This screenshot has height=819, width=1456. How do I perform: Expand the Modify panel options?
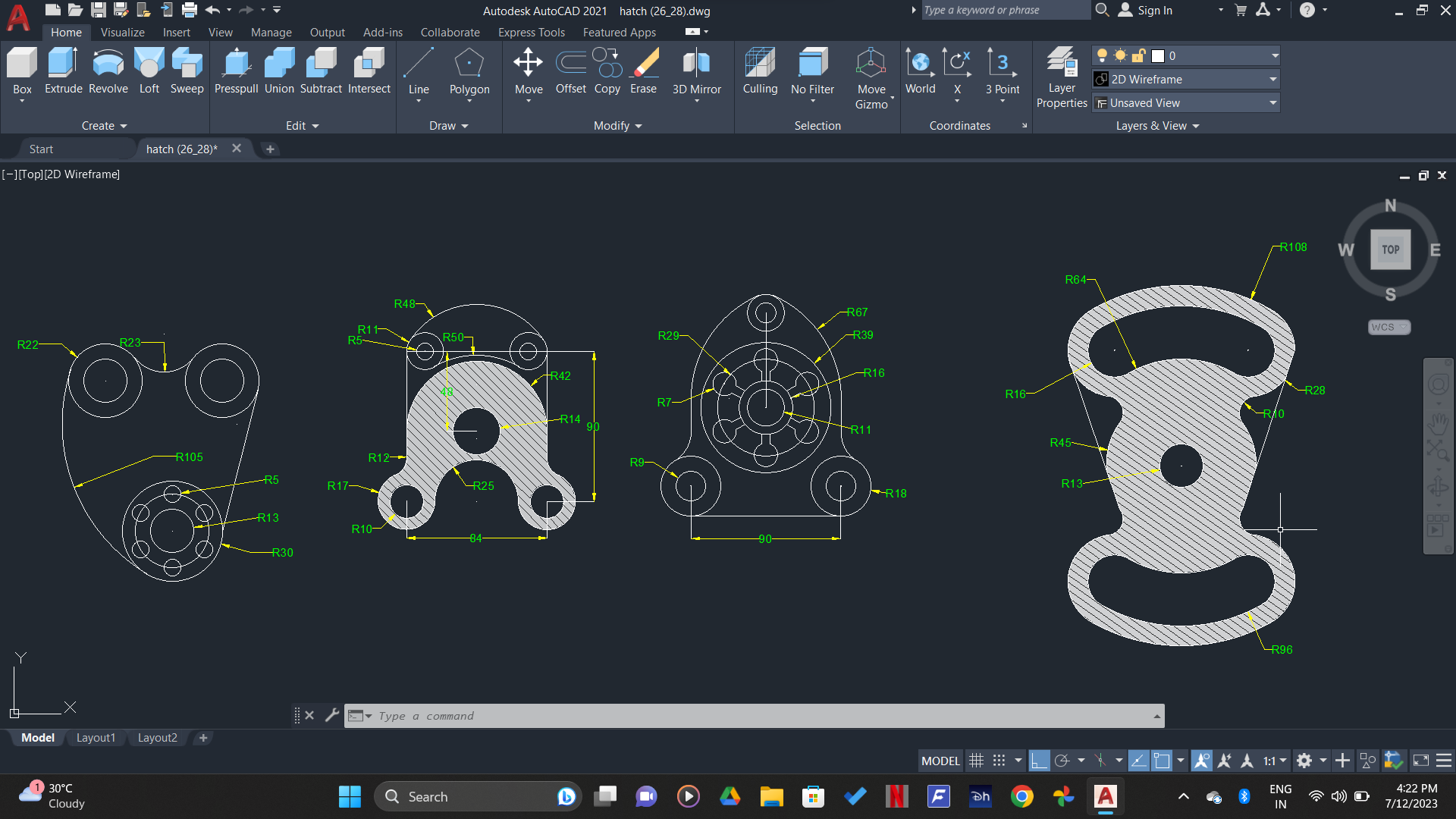[638, 125]
